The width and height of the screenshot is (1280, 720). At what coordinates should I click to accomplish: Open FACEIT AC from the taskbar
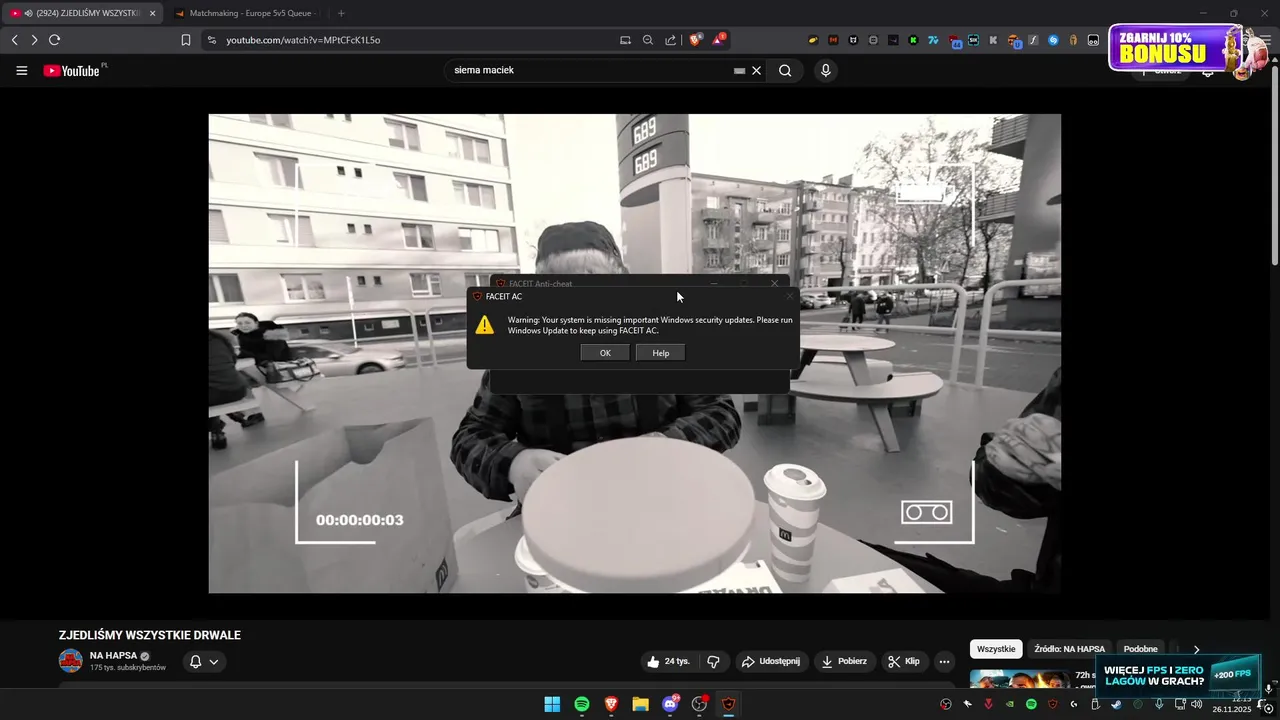(x=729, y=704)
